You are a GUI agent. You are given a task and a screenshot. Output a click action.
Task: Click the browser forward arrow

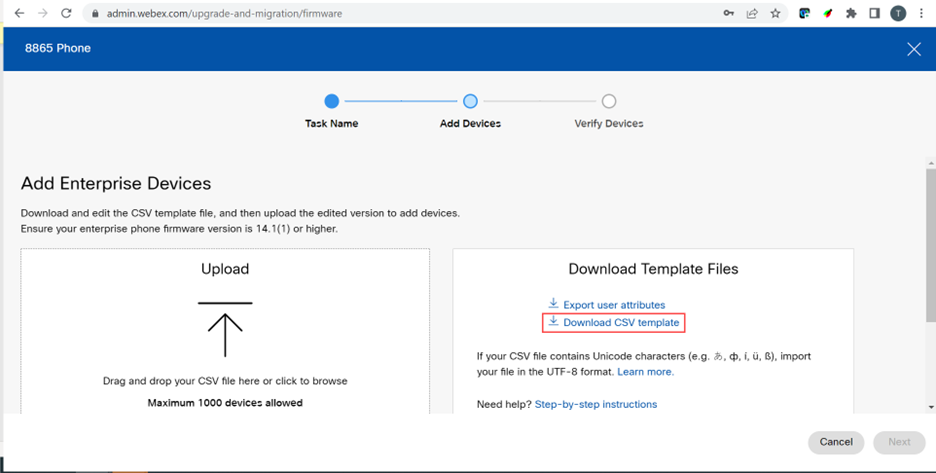pyautogui.click(x=42, y=13)
